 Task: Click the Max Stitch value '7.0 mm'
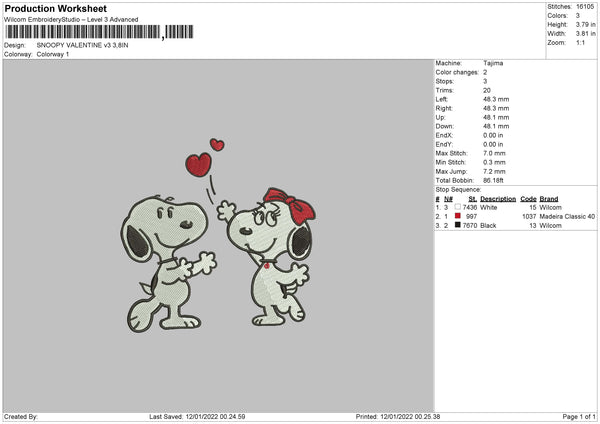click(x=494, y=153)
